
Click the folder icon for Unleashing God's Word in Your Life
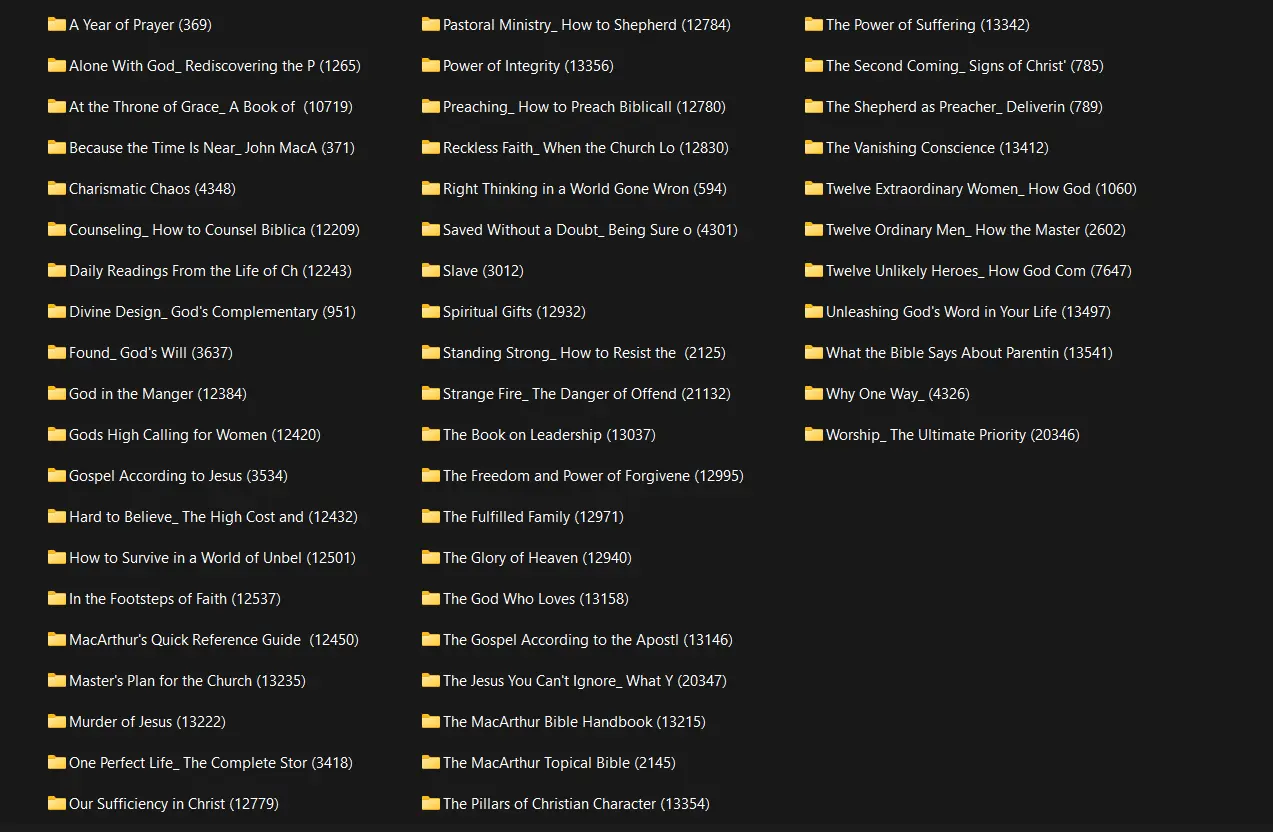pos(814,311)
